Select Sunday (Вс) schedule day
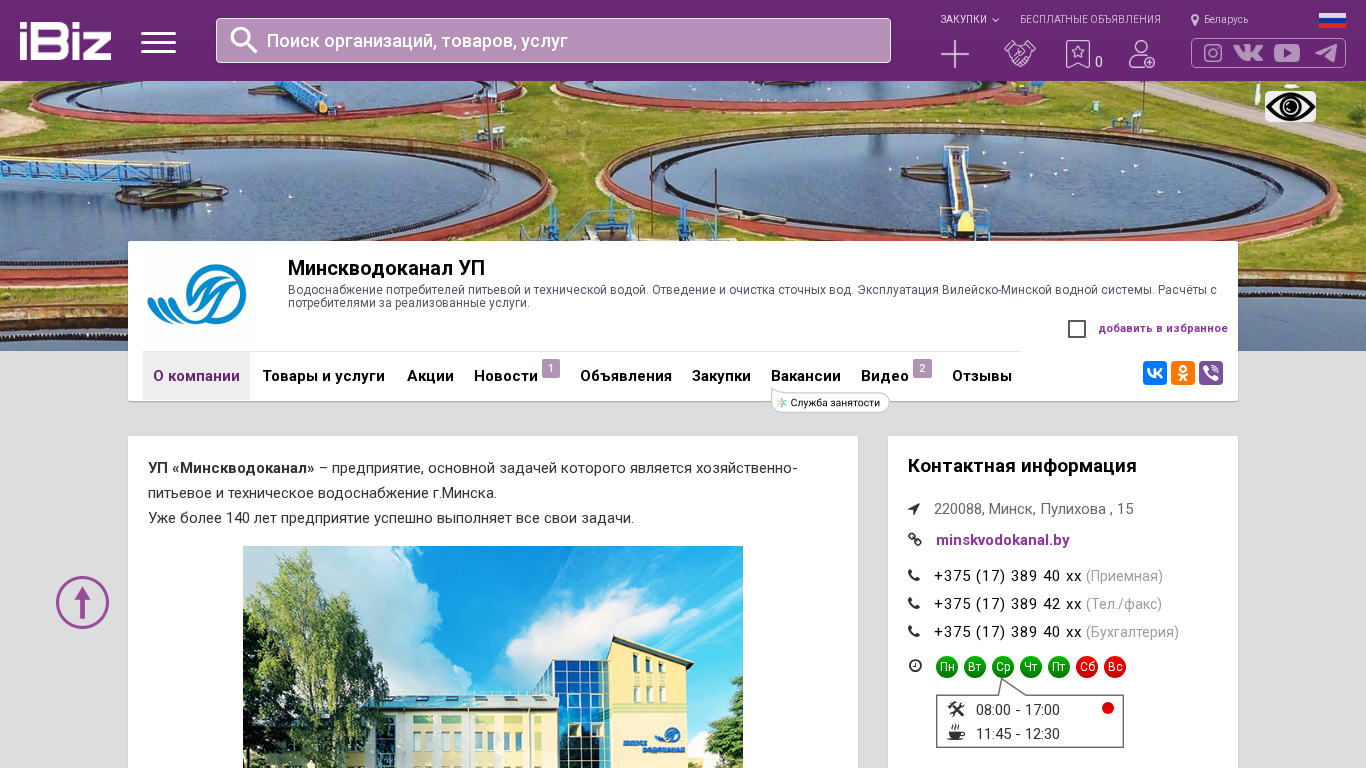1366x768 pixels. point(1115,667)
